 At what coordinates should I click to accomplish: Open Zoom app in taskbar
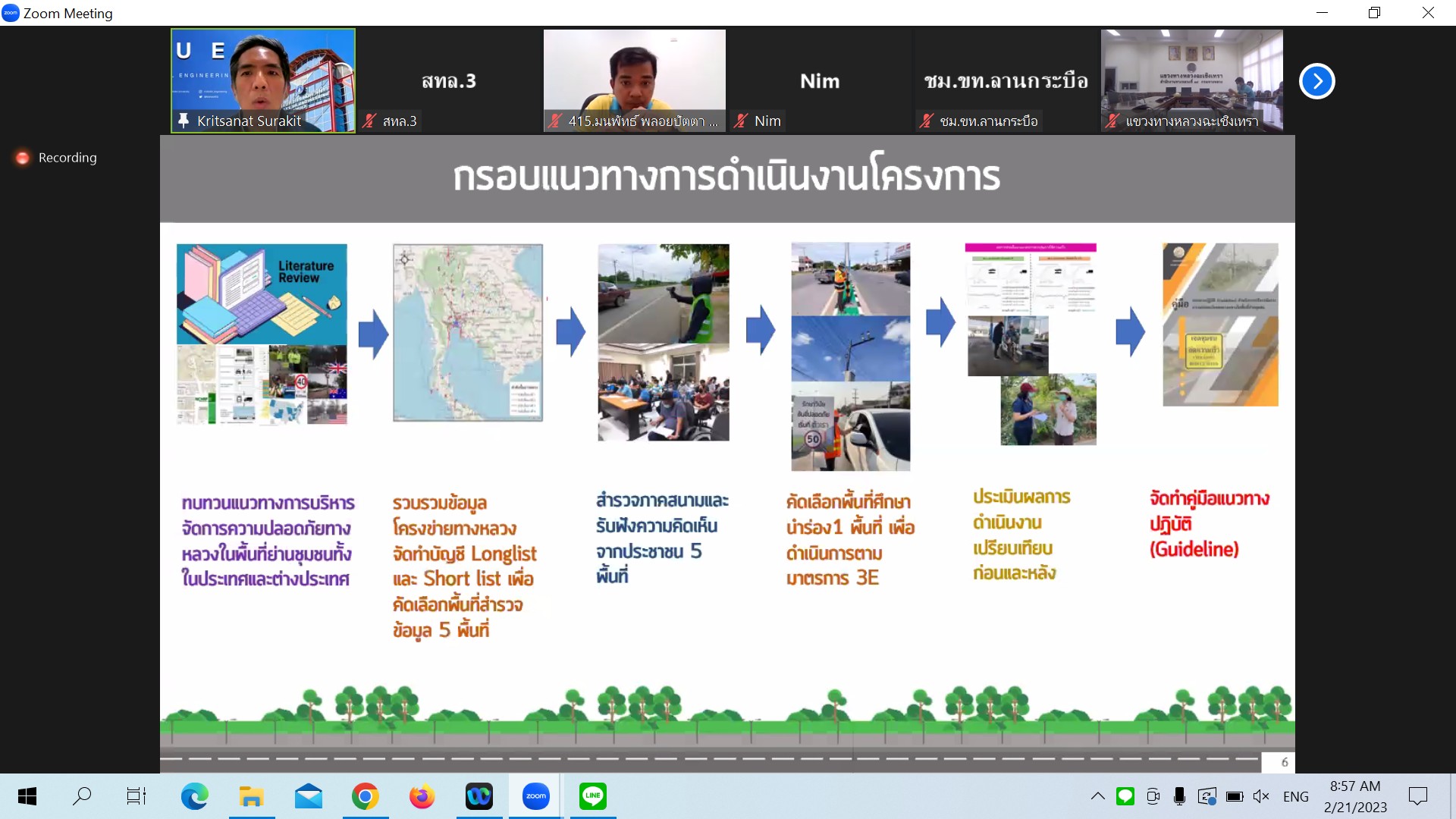pyautogui.click(x=535, y=796)
